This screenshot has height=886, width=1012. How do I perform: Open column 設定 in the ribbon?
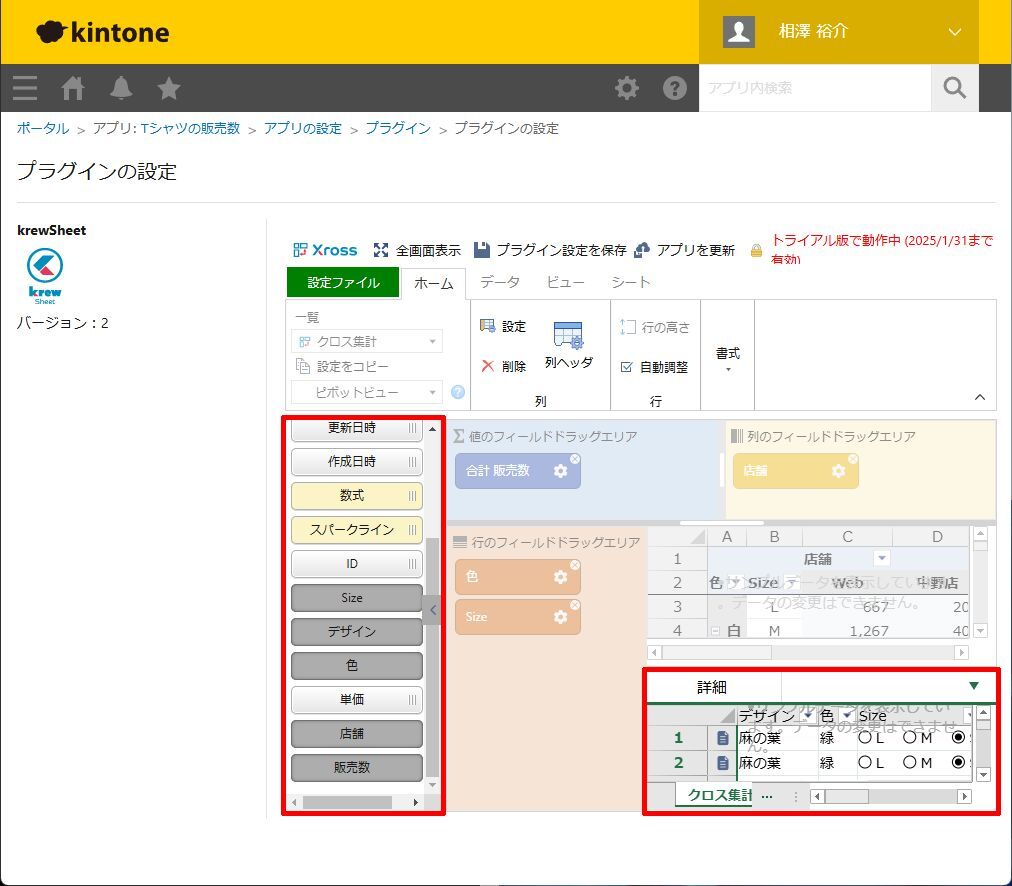pos(503,327)
